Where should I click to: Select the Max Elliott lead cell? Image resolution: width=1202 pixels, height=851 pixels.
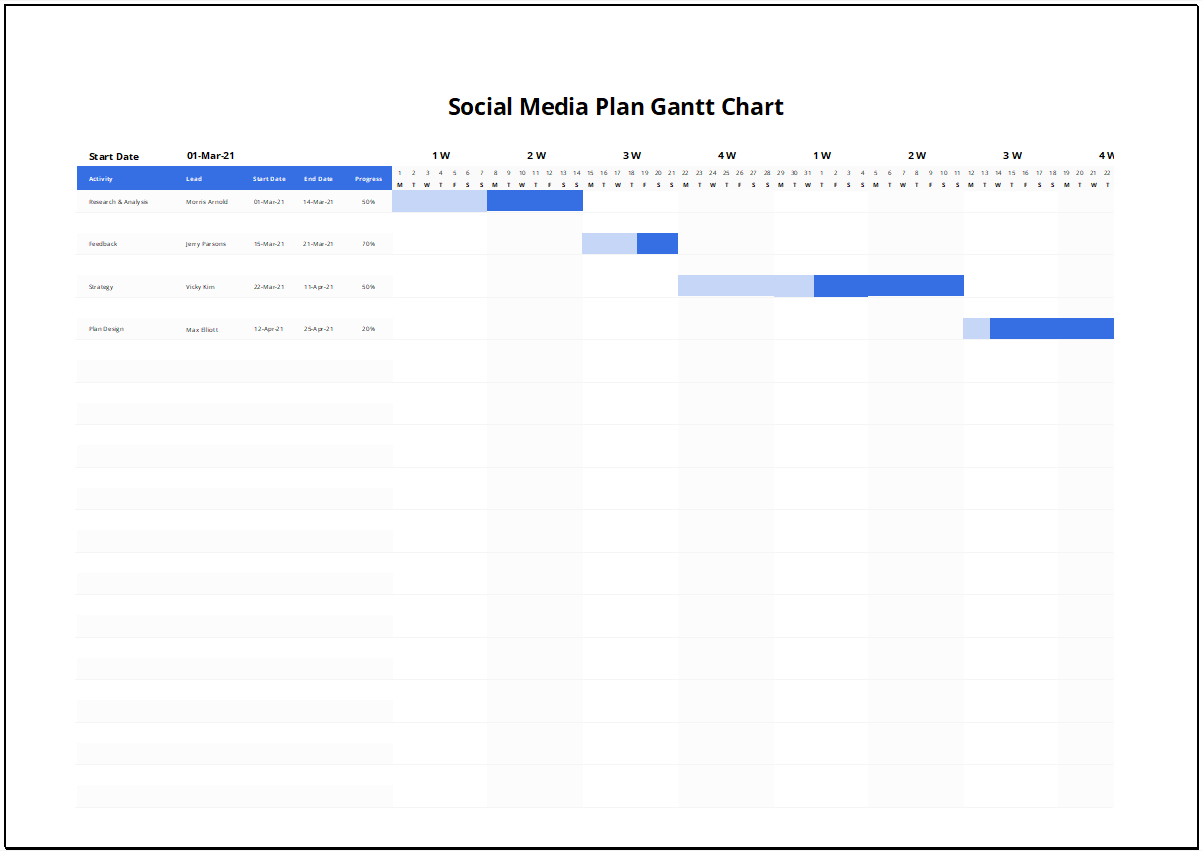pos(201,329)
